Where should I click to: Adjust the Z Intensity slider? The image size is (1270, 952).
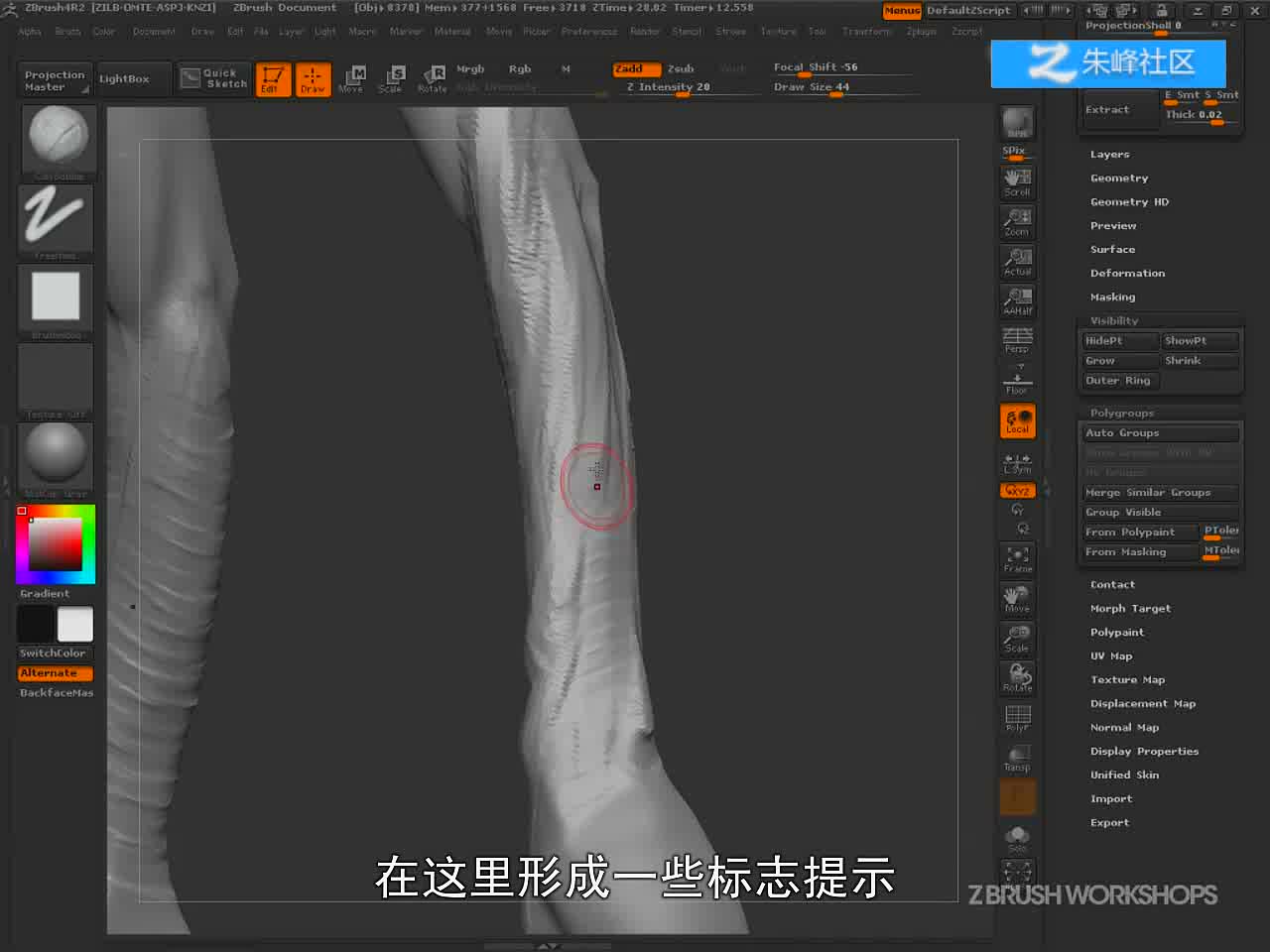tap(668, 87)
